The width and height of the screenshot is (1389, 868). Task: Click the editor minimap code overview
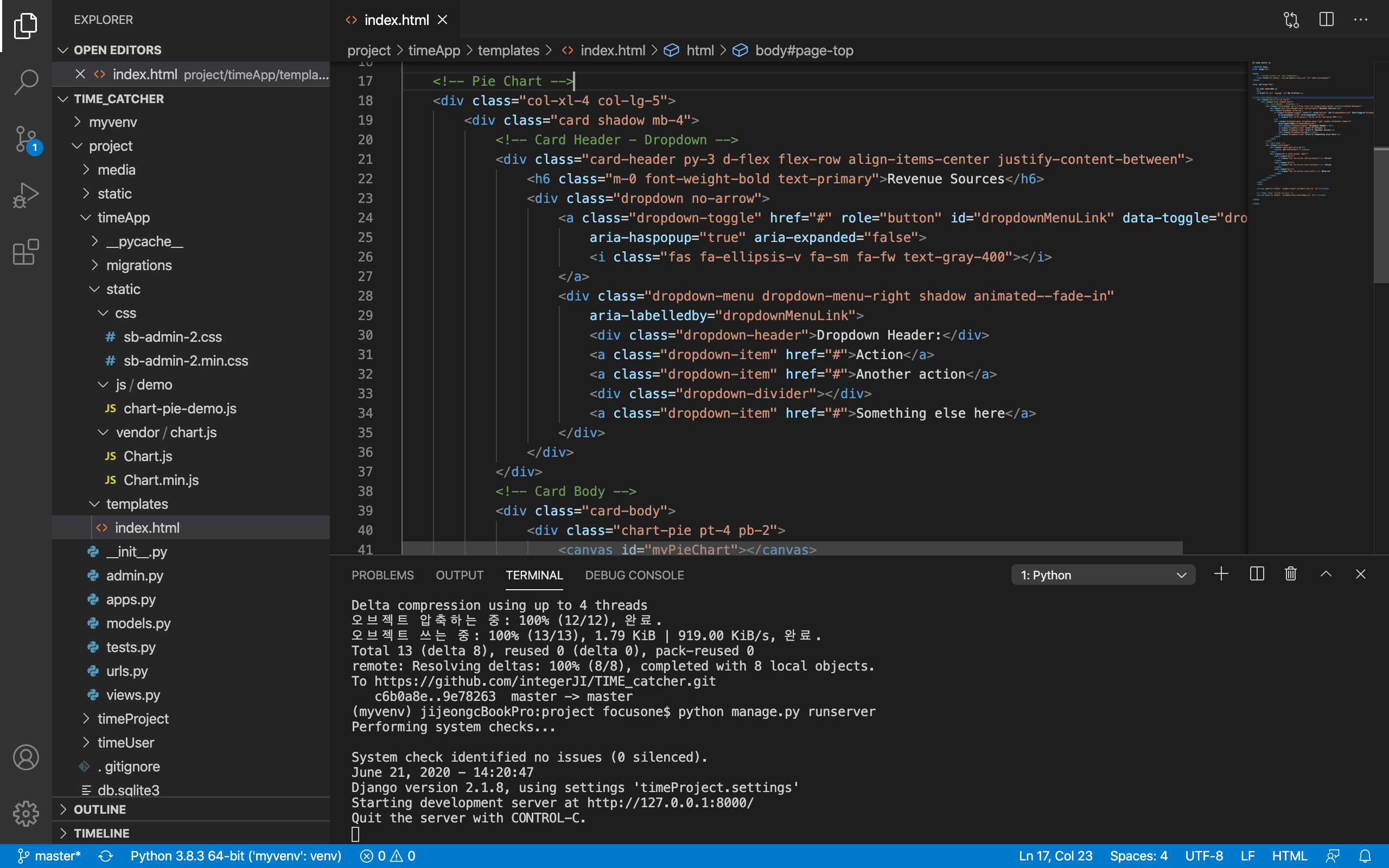click(x=1310, y=132)
